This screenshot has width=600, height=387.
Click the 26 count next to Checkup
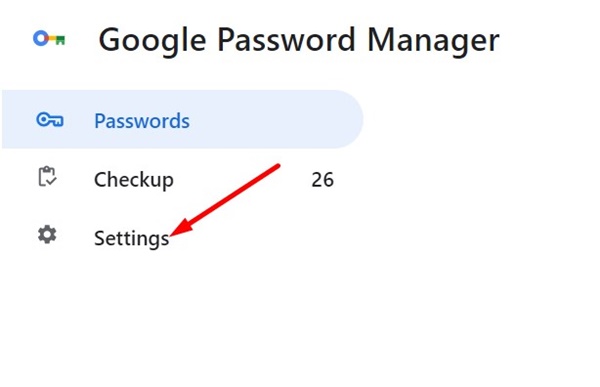tap(323, 180)
